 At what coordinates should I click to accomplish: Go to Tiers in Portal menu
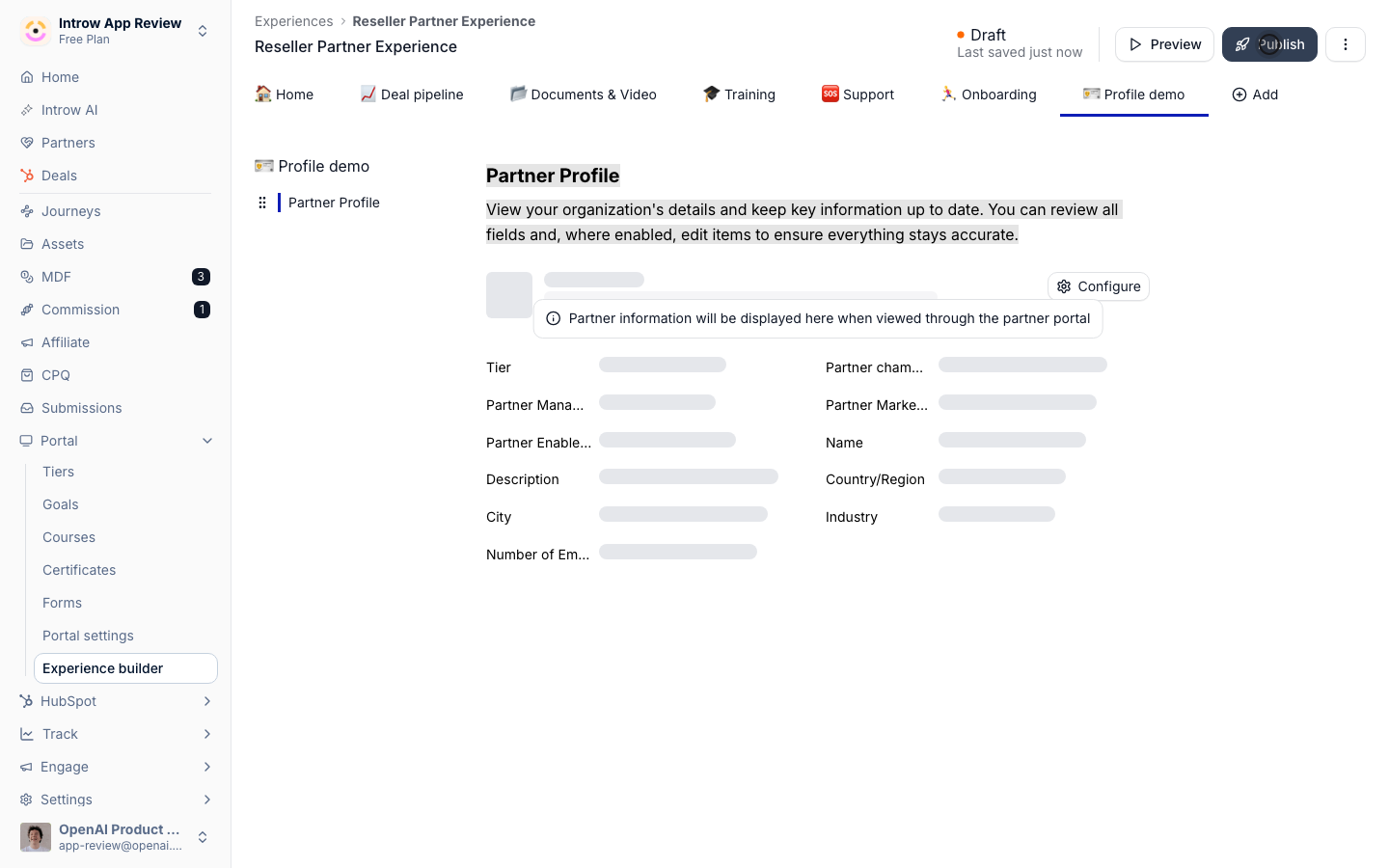point(58,472)
